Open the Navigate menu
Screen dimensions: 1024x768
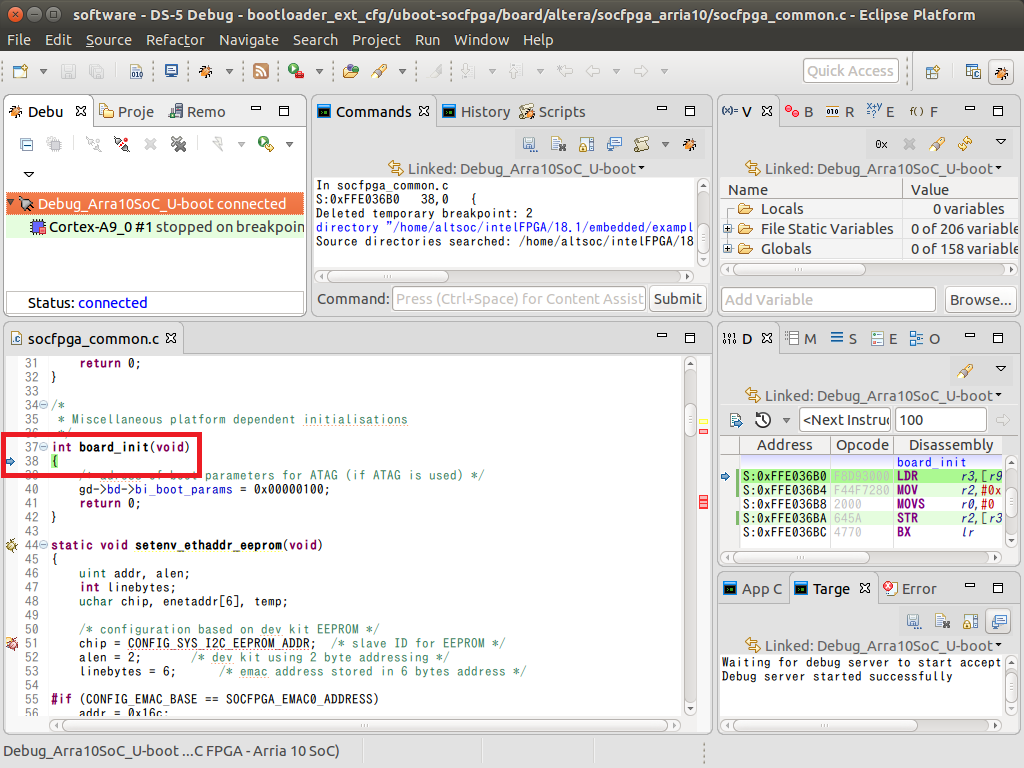click(249, 40)
